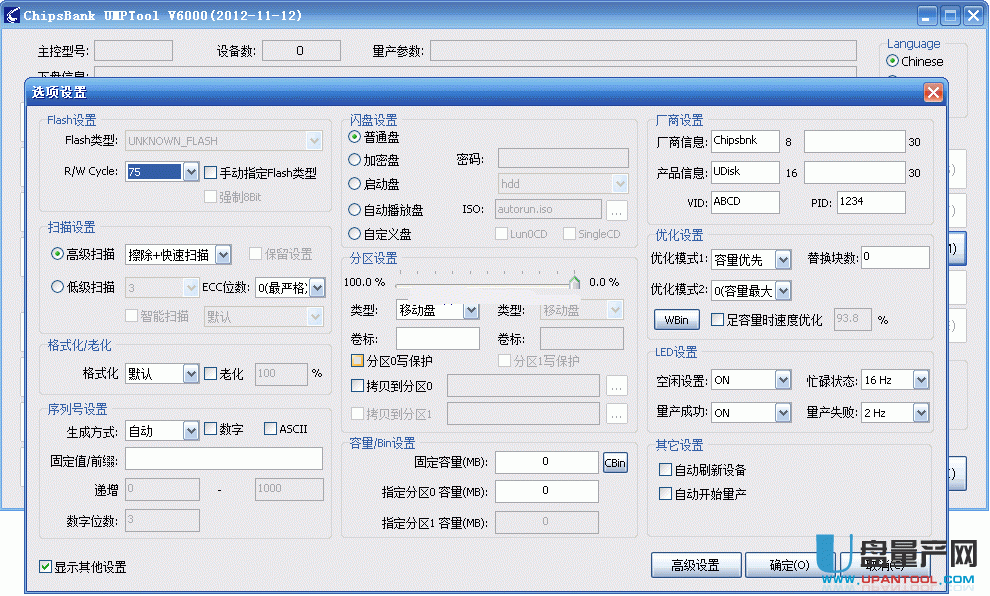Click the browse button for 拷贝到分区0
Viewport: 990px width, 596px height.
coord(617,385)
